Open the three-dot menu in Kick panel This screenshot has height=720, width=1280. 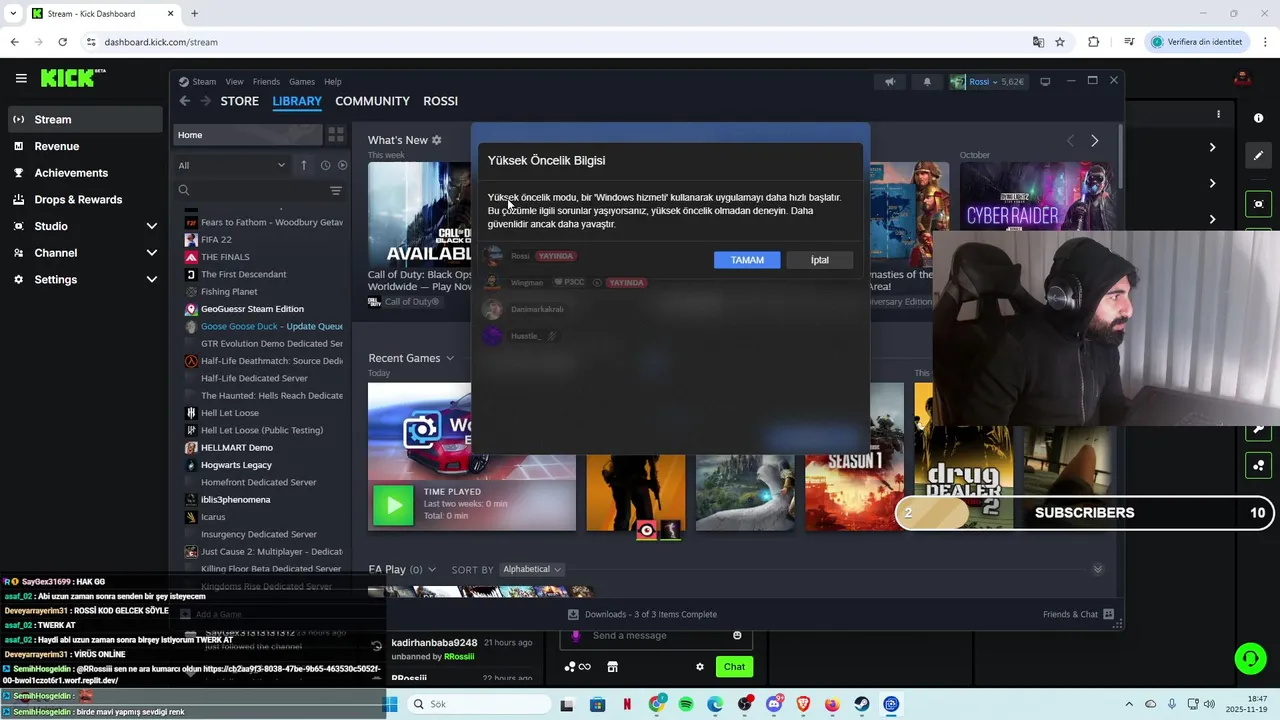click(x=1218, y=114)
